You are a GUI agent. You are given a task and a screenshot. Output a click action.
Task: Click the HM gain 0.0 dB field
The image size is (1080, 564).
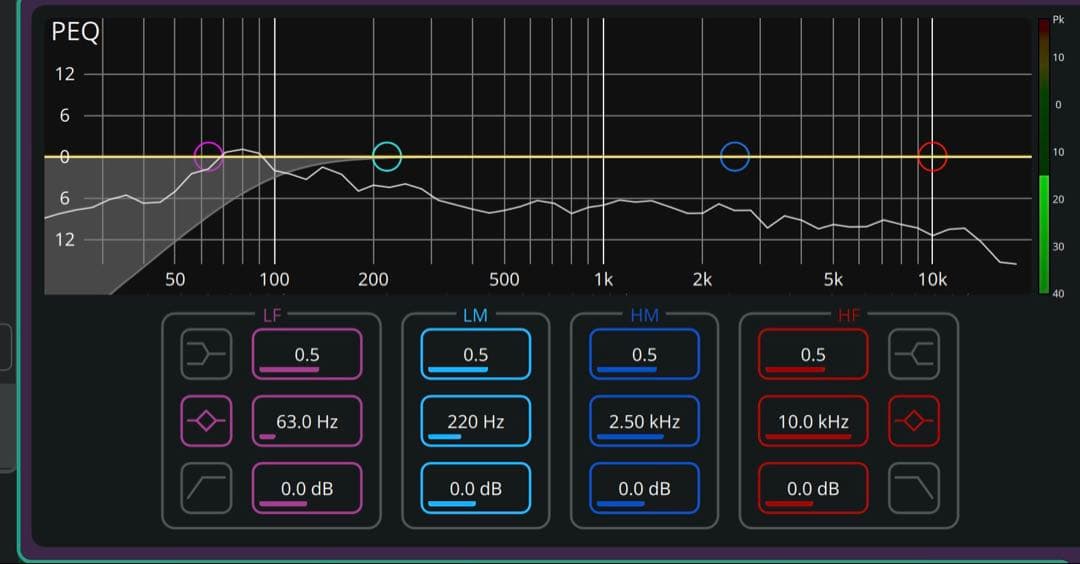pos(644,488)
